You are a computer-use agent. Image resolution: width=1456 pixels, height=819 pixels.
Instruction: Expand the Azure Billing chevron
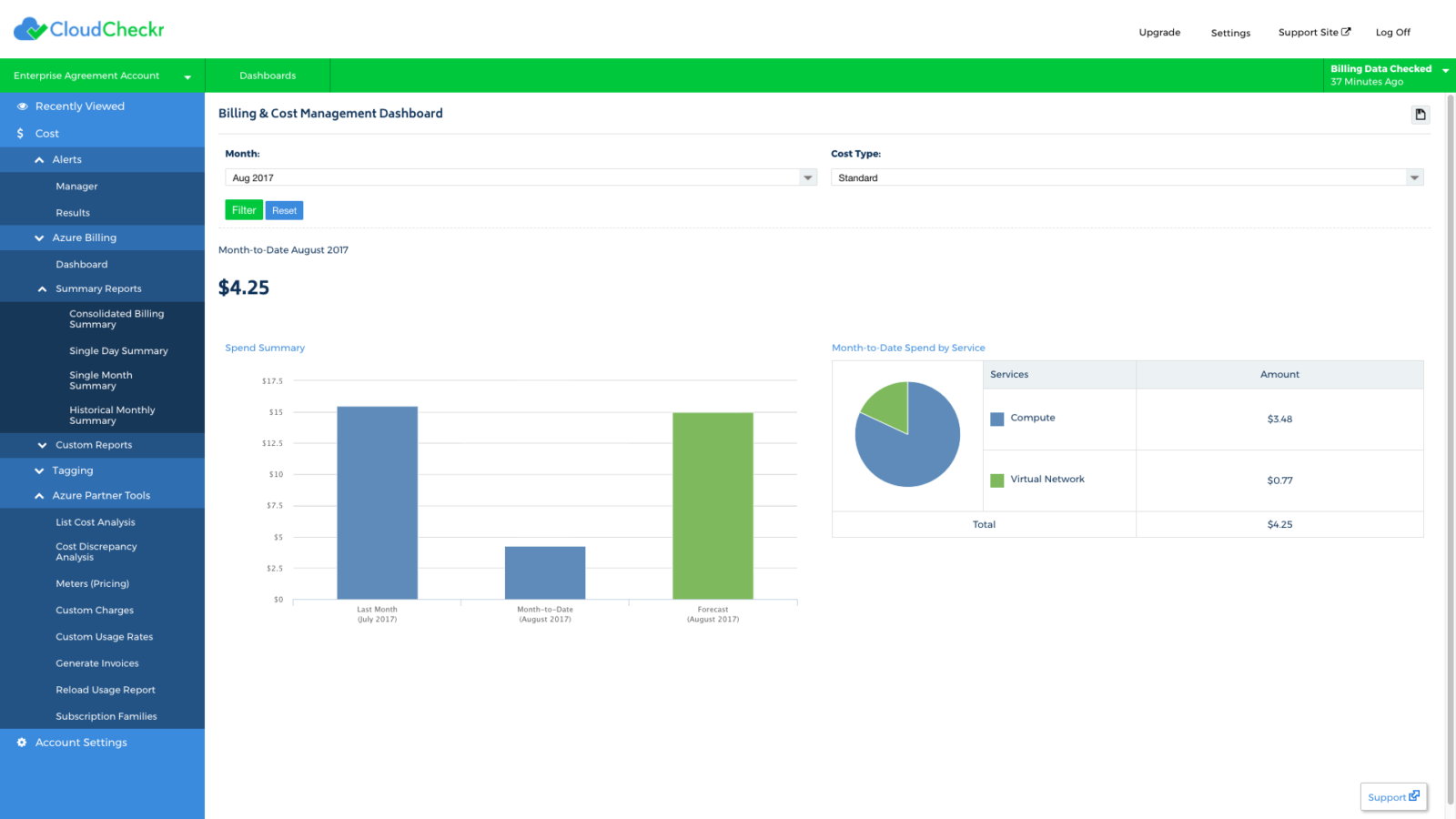tap(39, 238)
